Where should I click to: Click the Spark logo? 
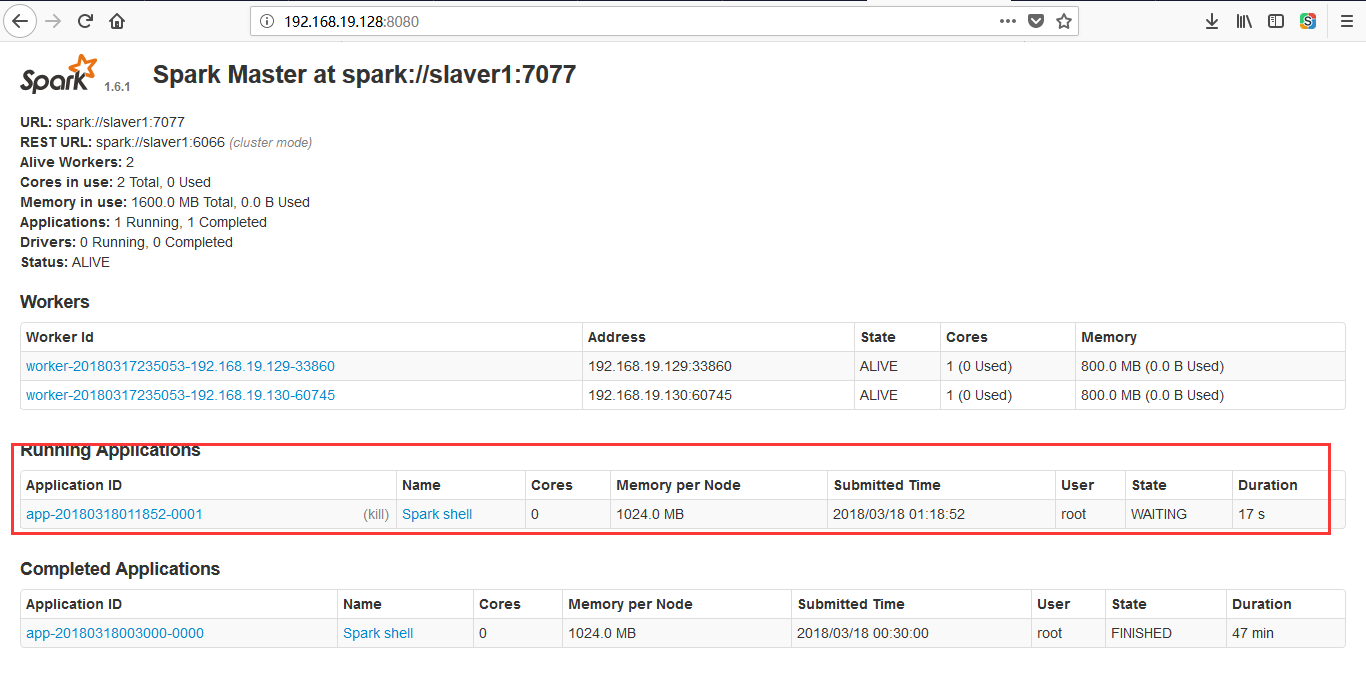(60, 75)
